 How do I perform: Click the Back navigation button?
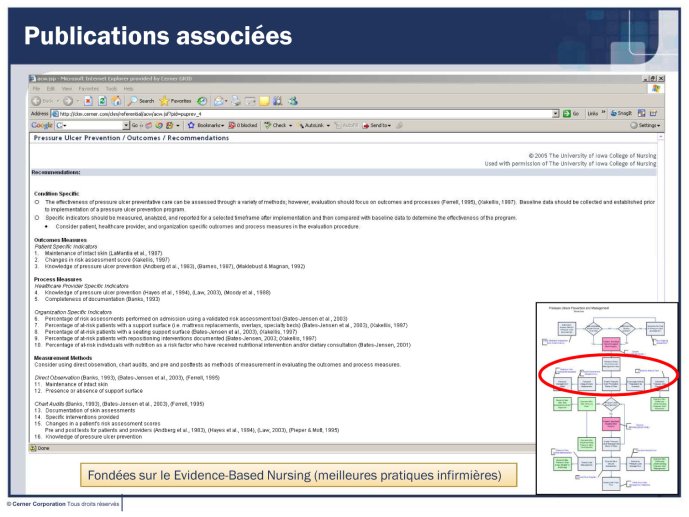click(x=42, y=101)
